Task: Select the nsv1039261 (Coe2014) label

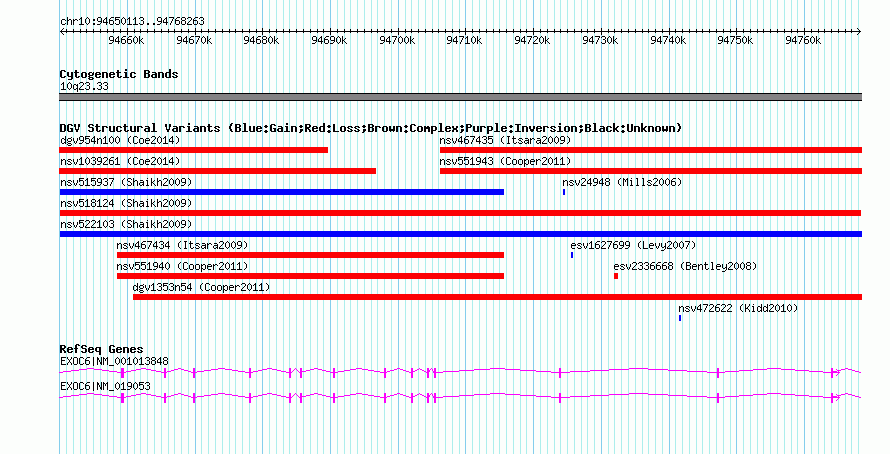Action: click(120, 161)
